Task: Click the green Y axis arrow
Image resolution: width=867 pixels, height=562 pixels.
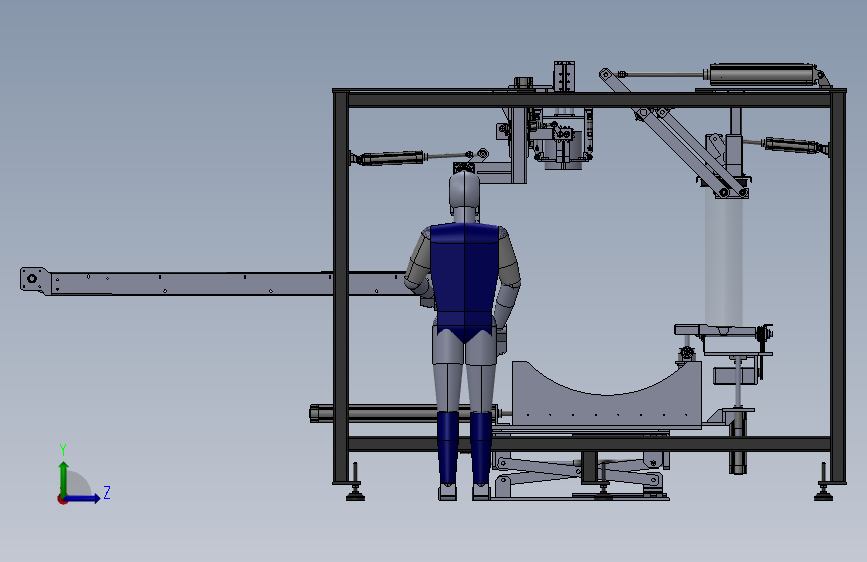Action: pyautogui.click(x=64, y=479)
